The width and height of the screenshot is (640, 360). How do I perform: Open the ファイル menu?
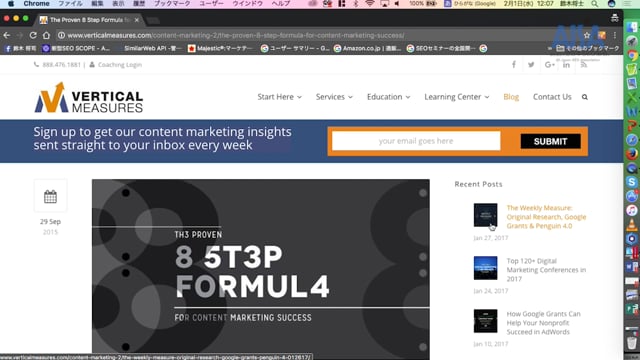[70, 4]
